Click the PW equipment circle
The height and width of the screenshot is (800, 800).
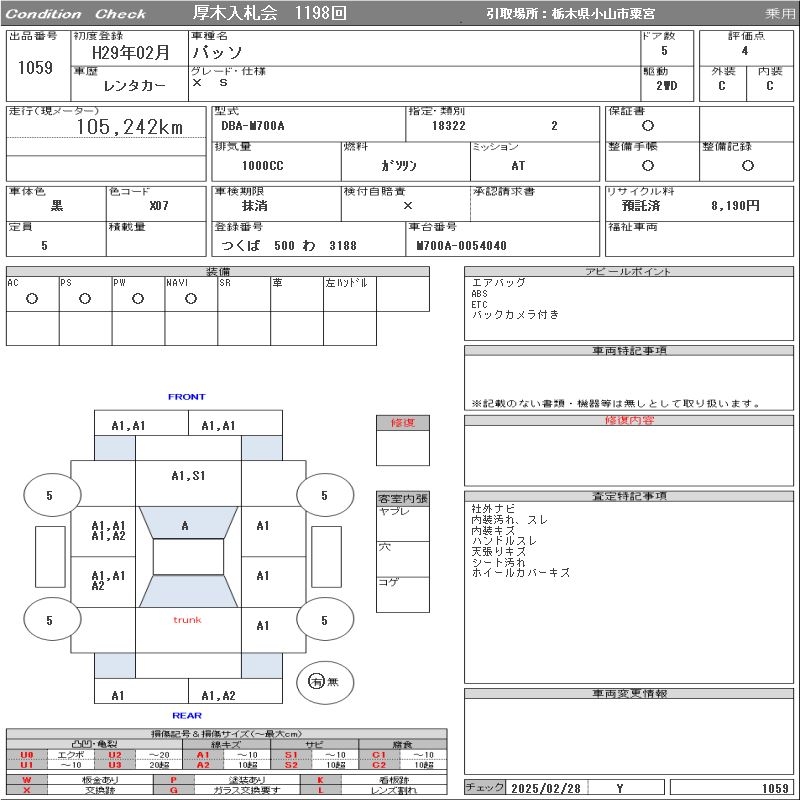click(x=138, y=299)
